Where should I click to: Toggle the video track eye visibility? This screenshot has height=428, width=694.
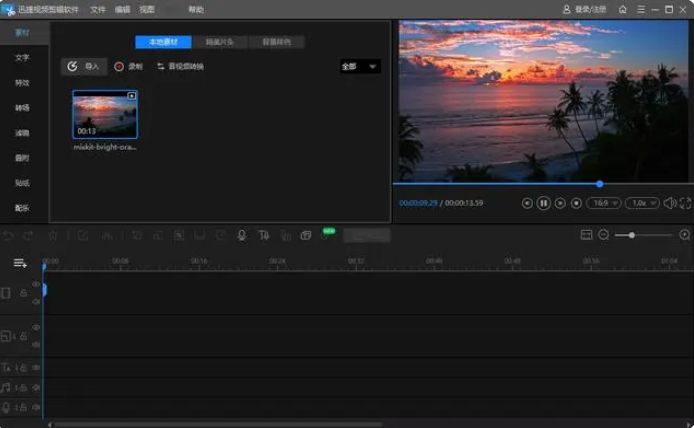coord(36,285)
